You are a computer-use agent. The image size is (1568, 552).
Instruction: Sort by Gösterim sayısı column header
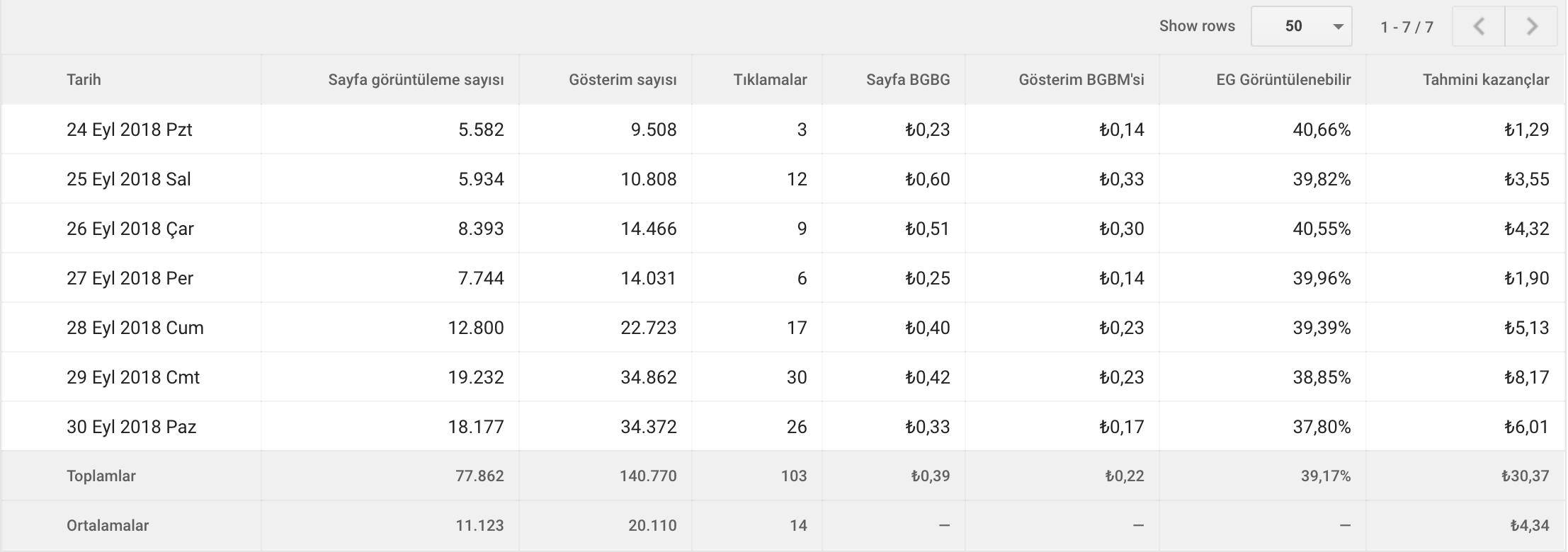(x=623, y=80)
